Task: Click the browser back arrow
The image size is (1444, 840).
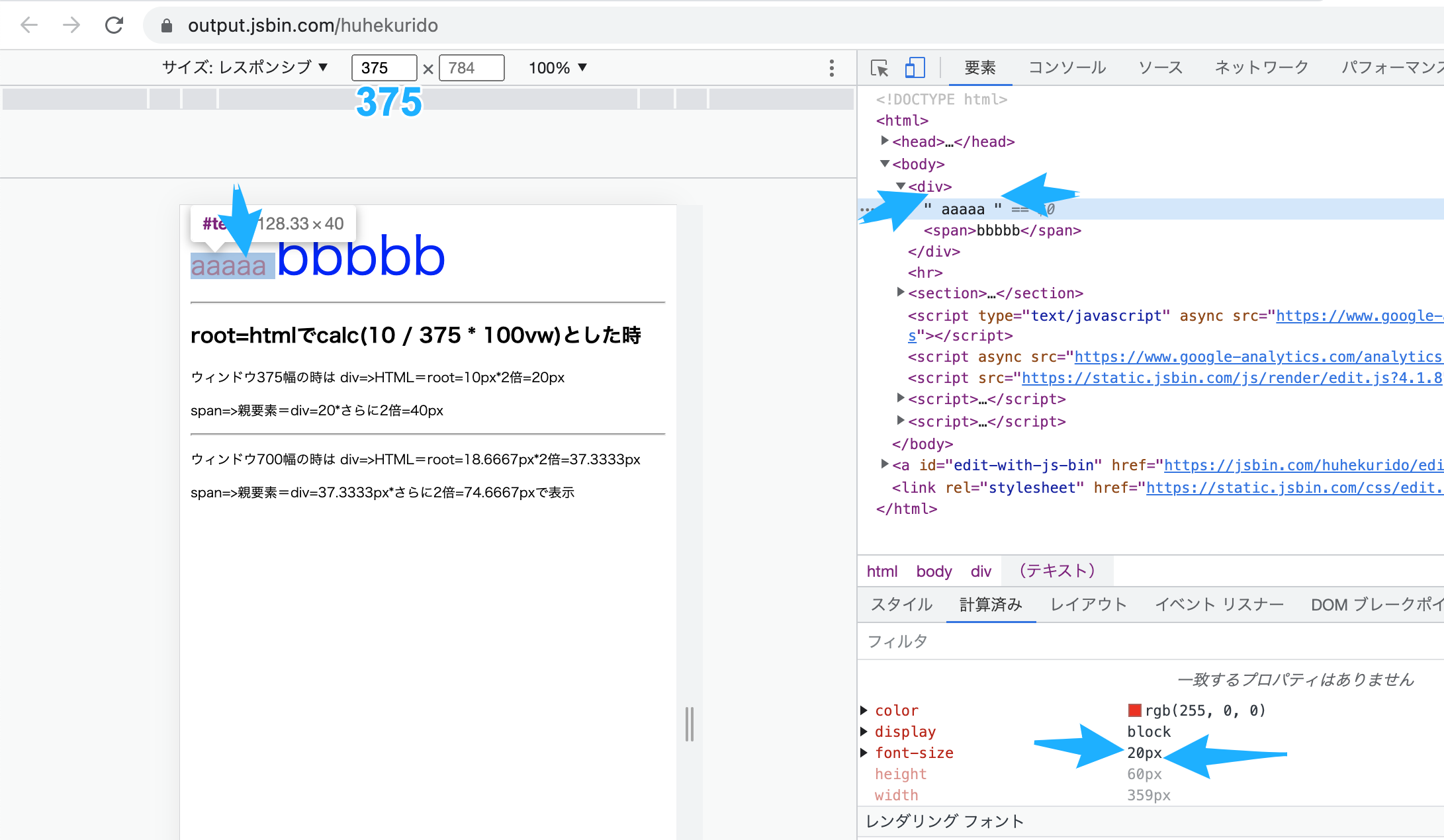Action: (29, 25)
